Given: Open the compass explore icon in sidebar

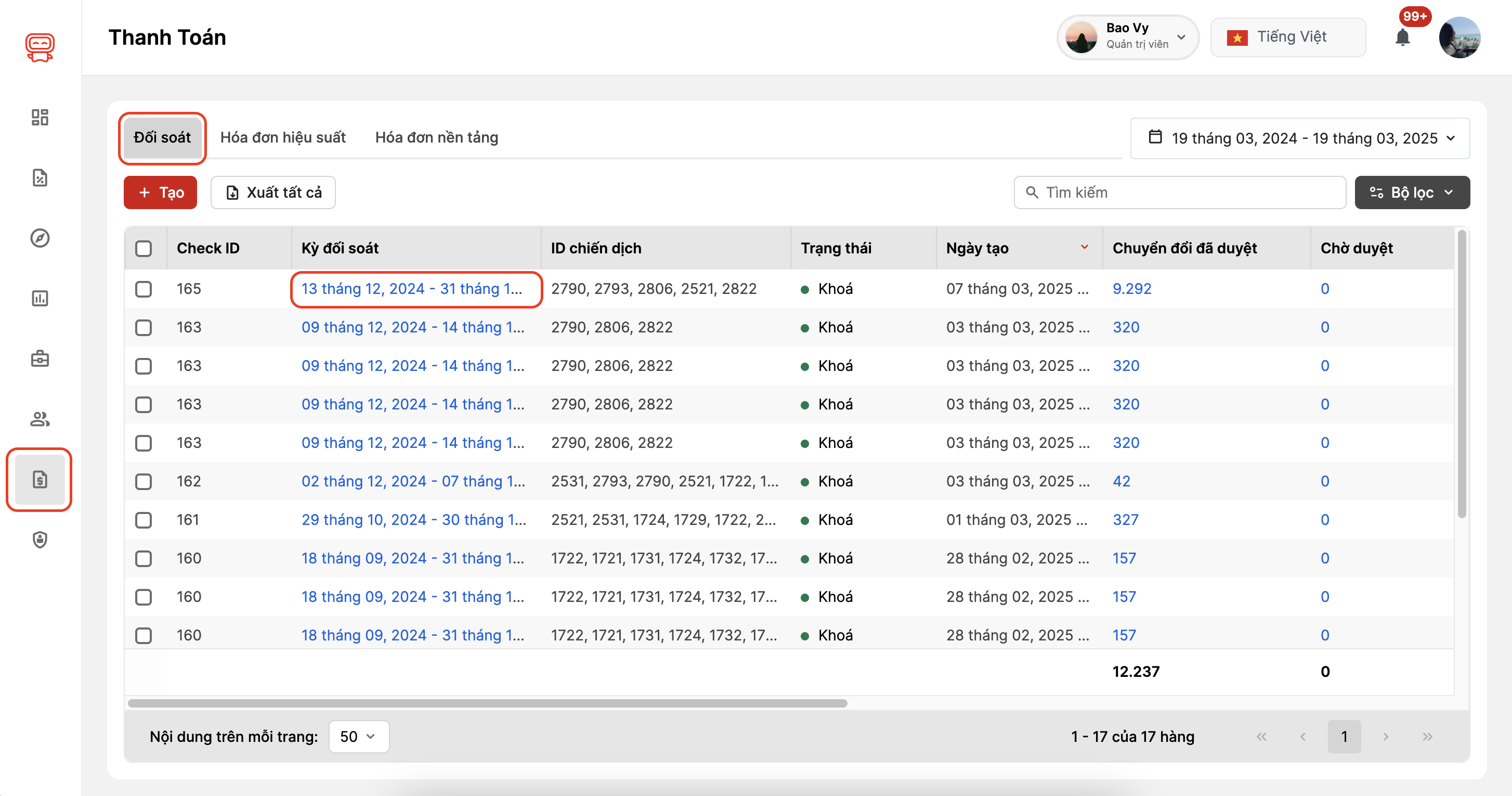Looking at the screenshot, I should point(40,238).
